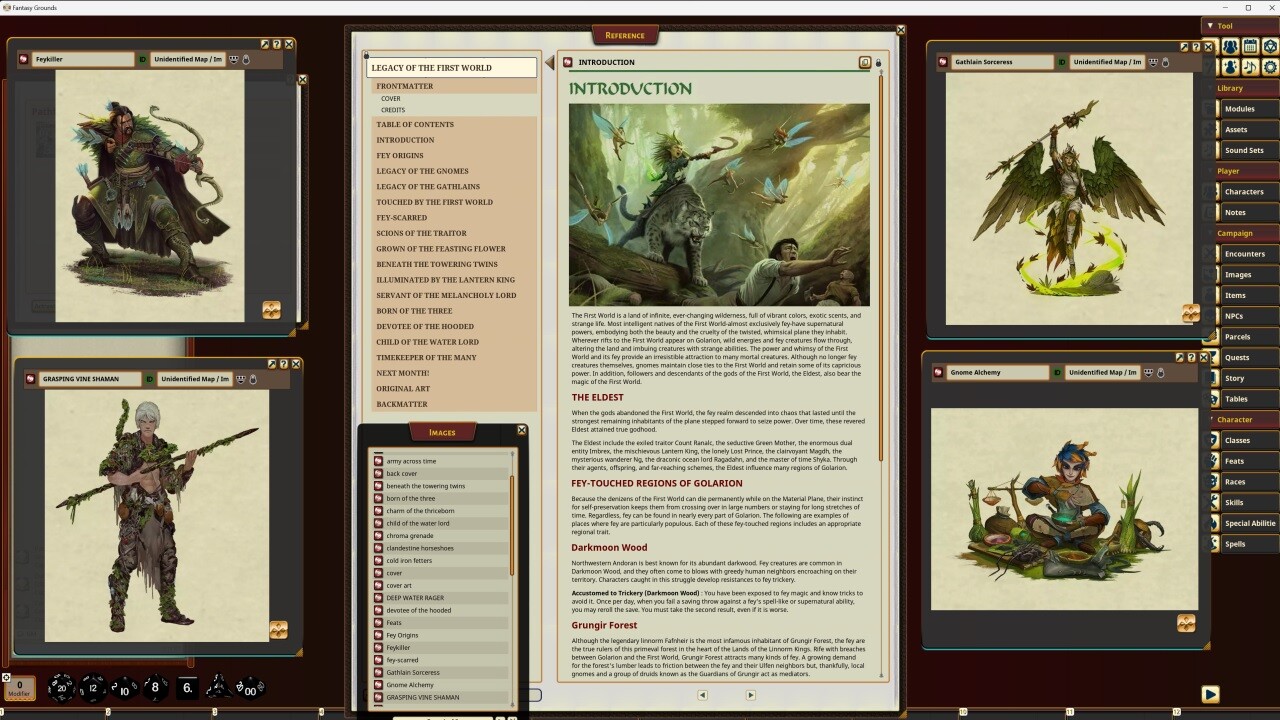The image size is (1280, 720).
Task: Toggle the token icon on Grasping Vine Shaman window
Action: [252, 379]
